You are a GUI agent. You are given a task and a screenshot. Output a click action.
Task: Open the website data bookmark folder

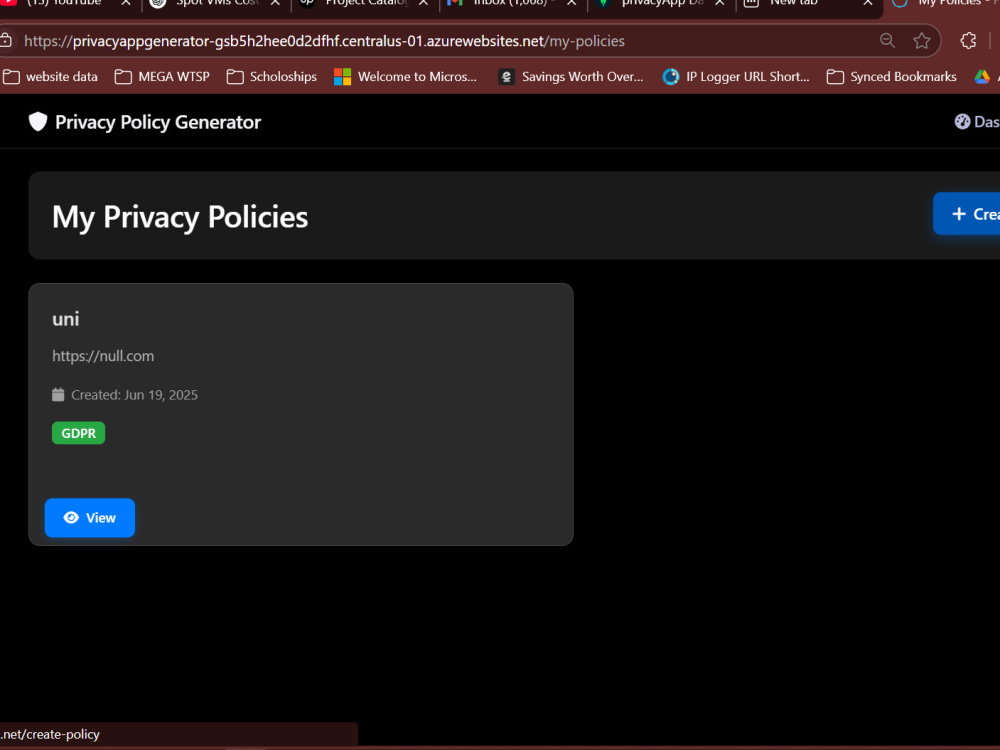(x=50, y=77)
